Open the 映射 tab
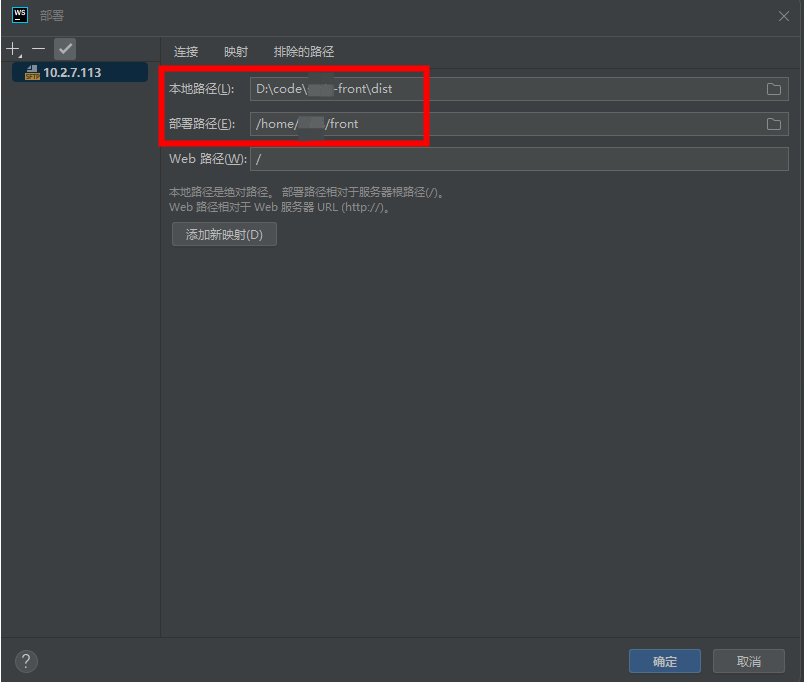This screenshot has width=804, height=682. pyautogui.click(x=236, y=52)
